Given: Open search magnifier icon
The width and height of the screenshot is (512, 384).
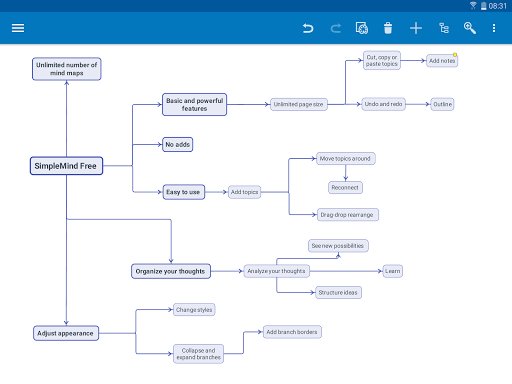Looking at the screenshot, I should point(470,28).
